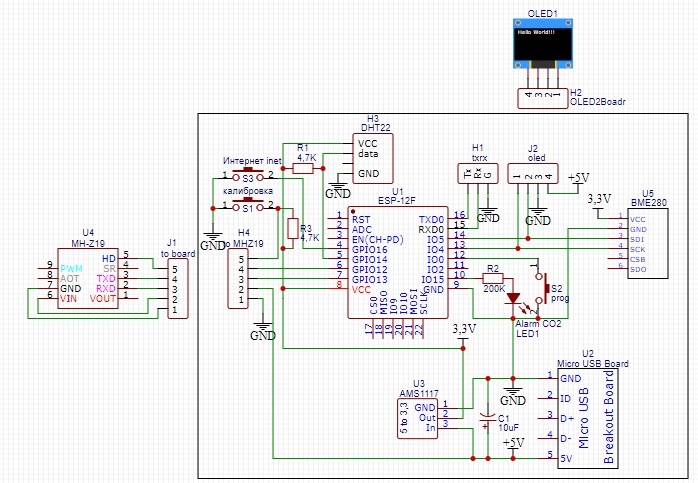Click the 200K resistor value
The height and width of the screenshot is (483, 698).
point(494,288)
